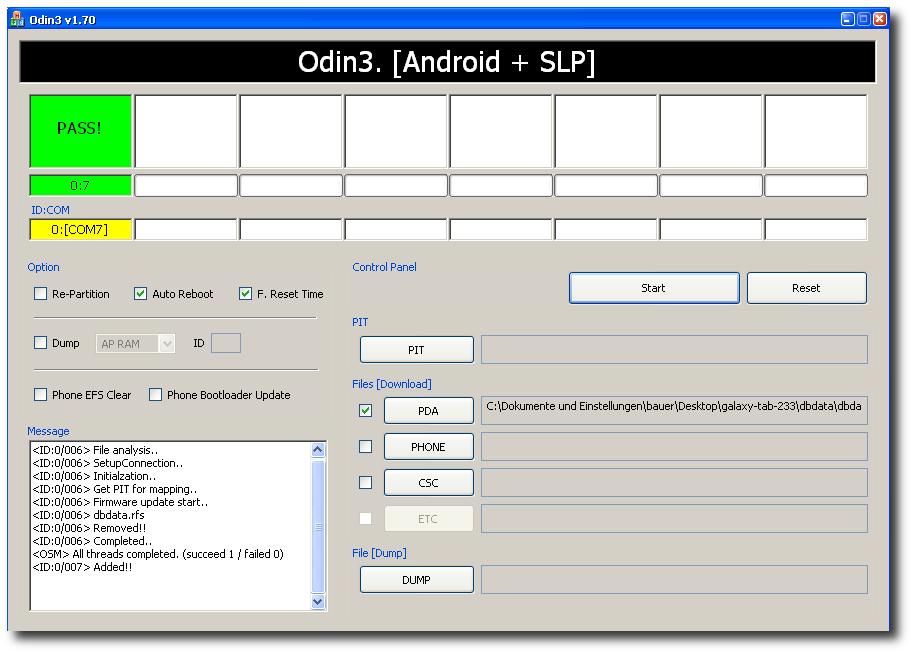Screen dimensions: 913x654
Task: Check the CSC file checkbox
Action: point(366,483)
